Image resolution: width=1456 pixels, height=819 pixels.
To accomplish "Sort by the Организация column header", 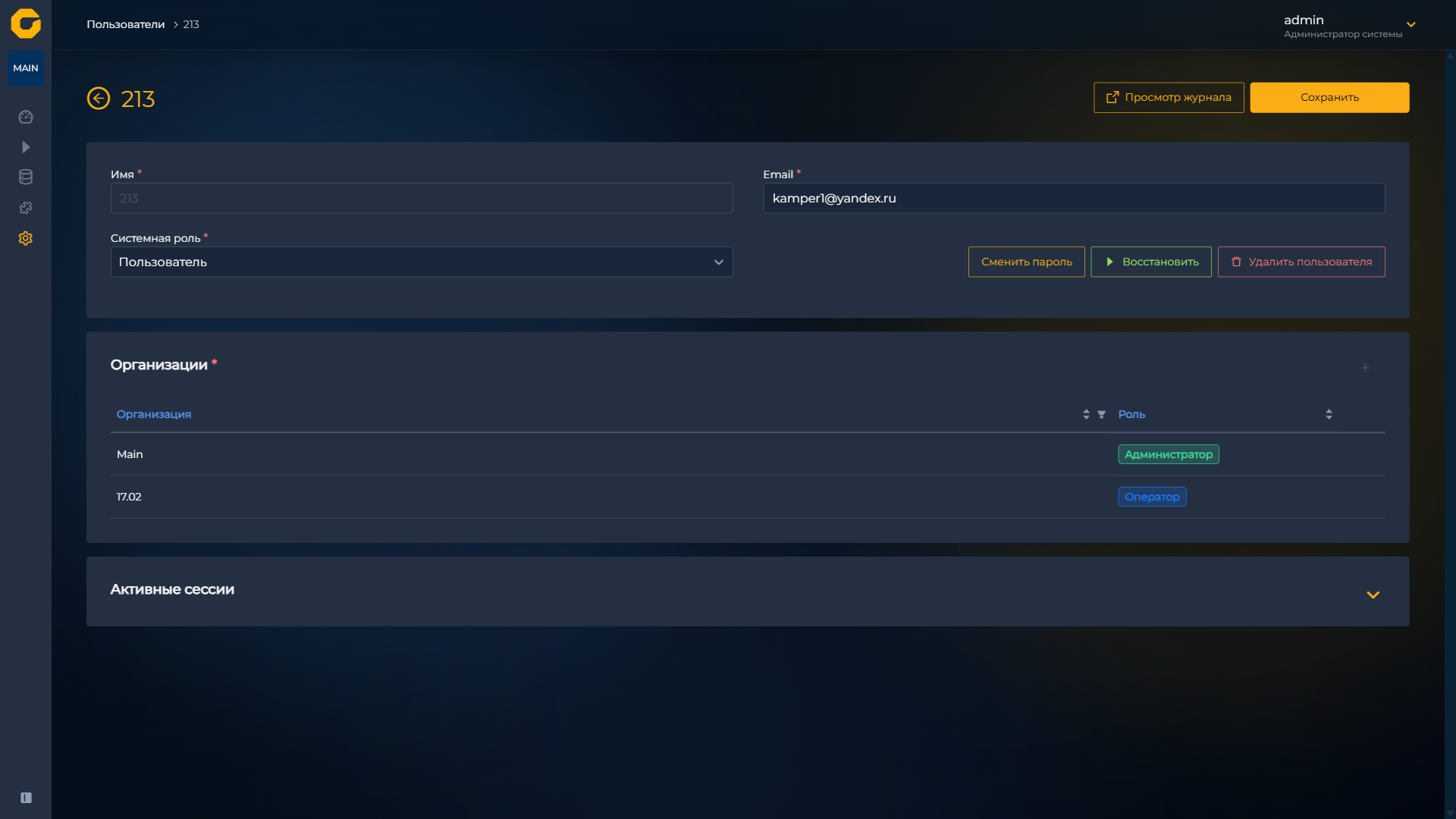I will tap(154, 414).
